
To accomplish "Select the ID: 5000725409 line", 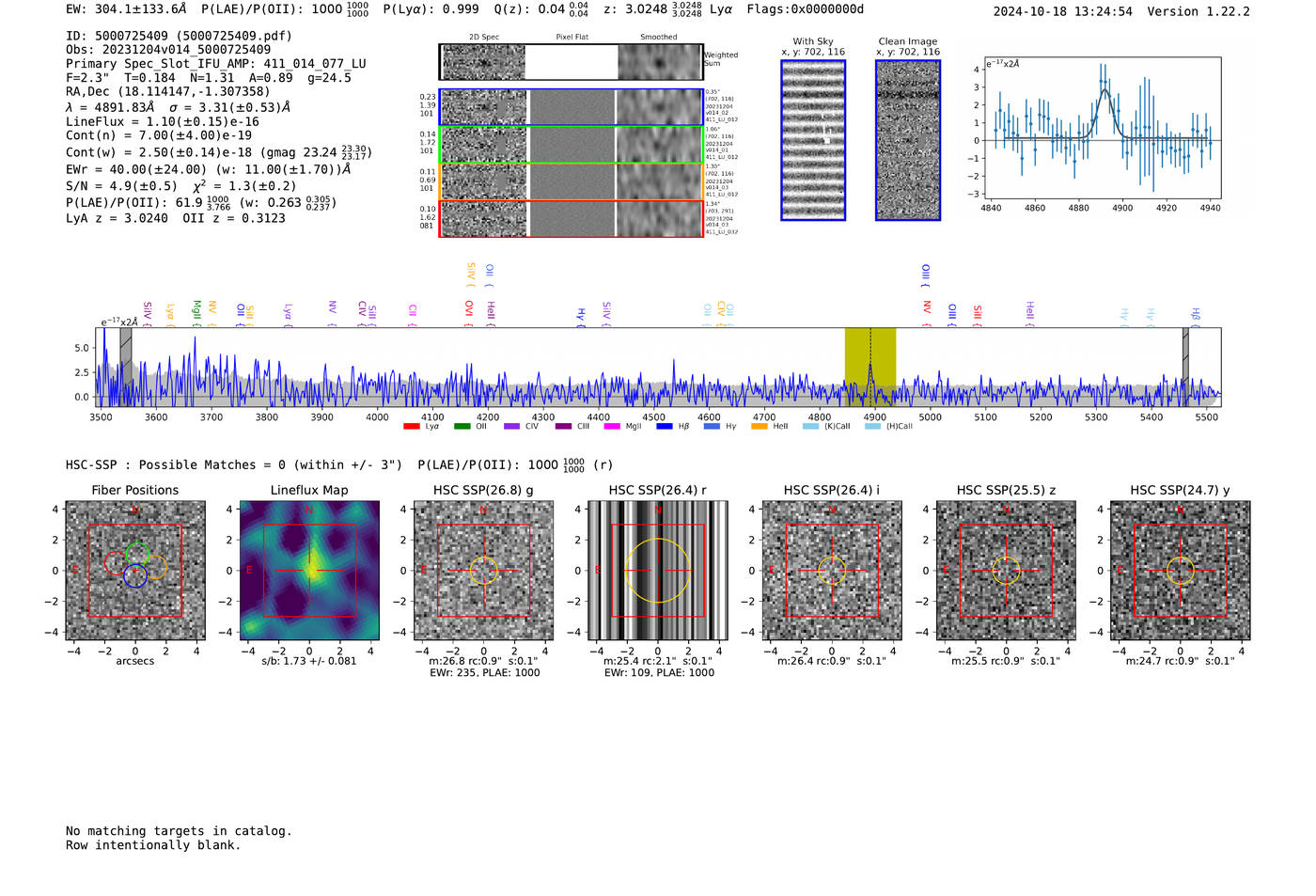I will (x=179, y=36).
